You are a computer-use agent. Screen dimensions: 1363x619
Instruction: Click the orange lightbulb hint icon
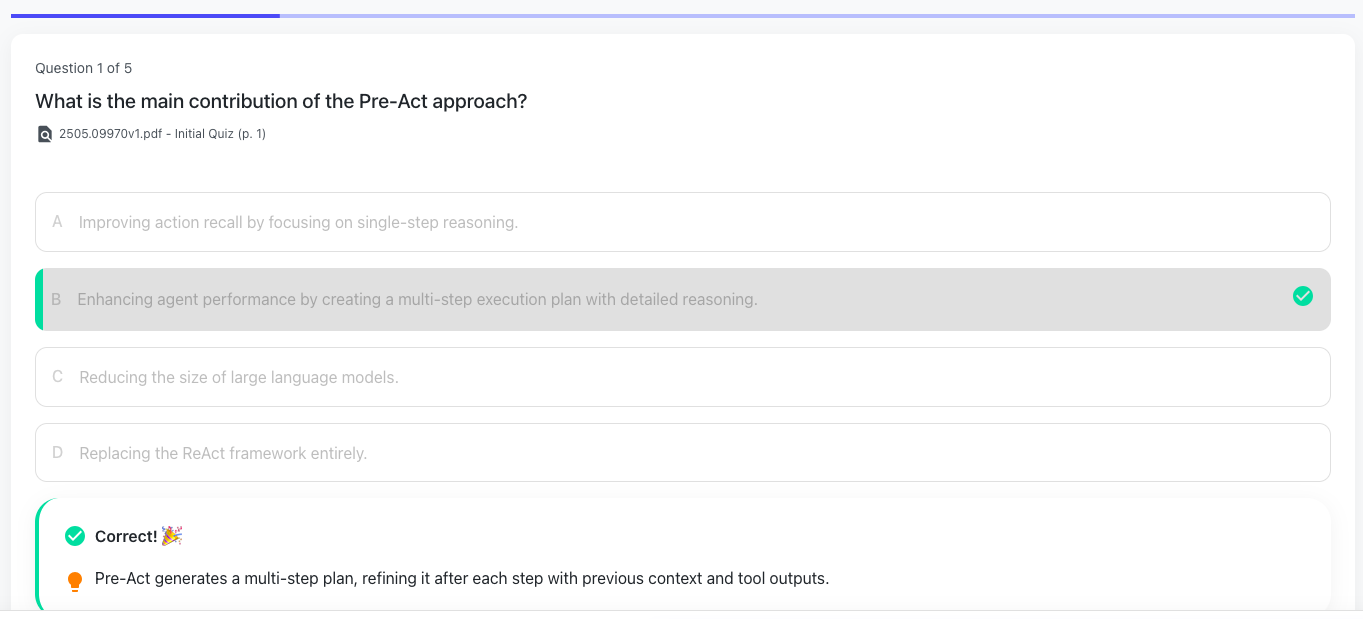point(75,581)
